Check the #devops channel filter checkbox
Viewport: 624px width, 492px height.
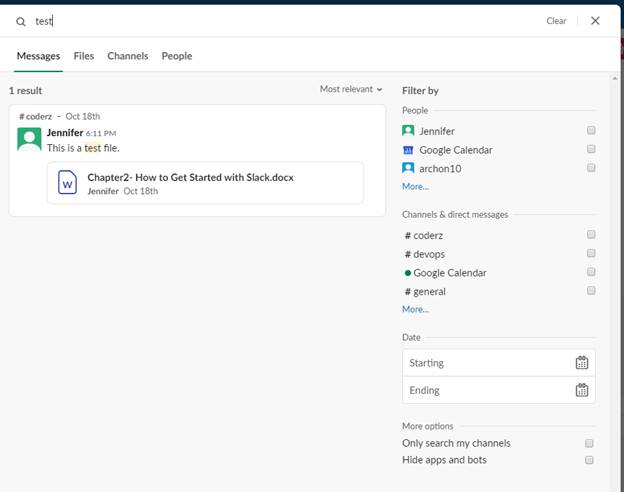(x=591, y=253)
